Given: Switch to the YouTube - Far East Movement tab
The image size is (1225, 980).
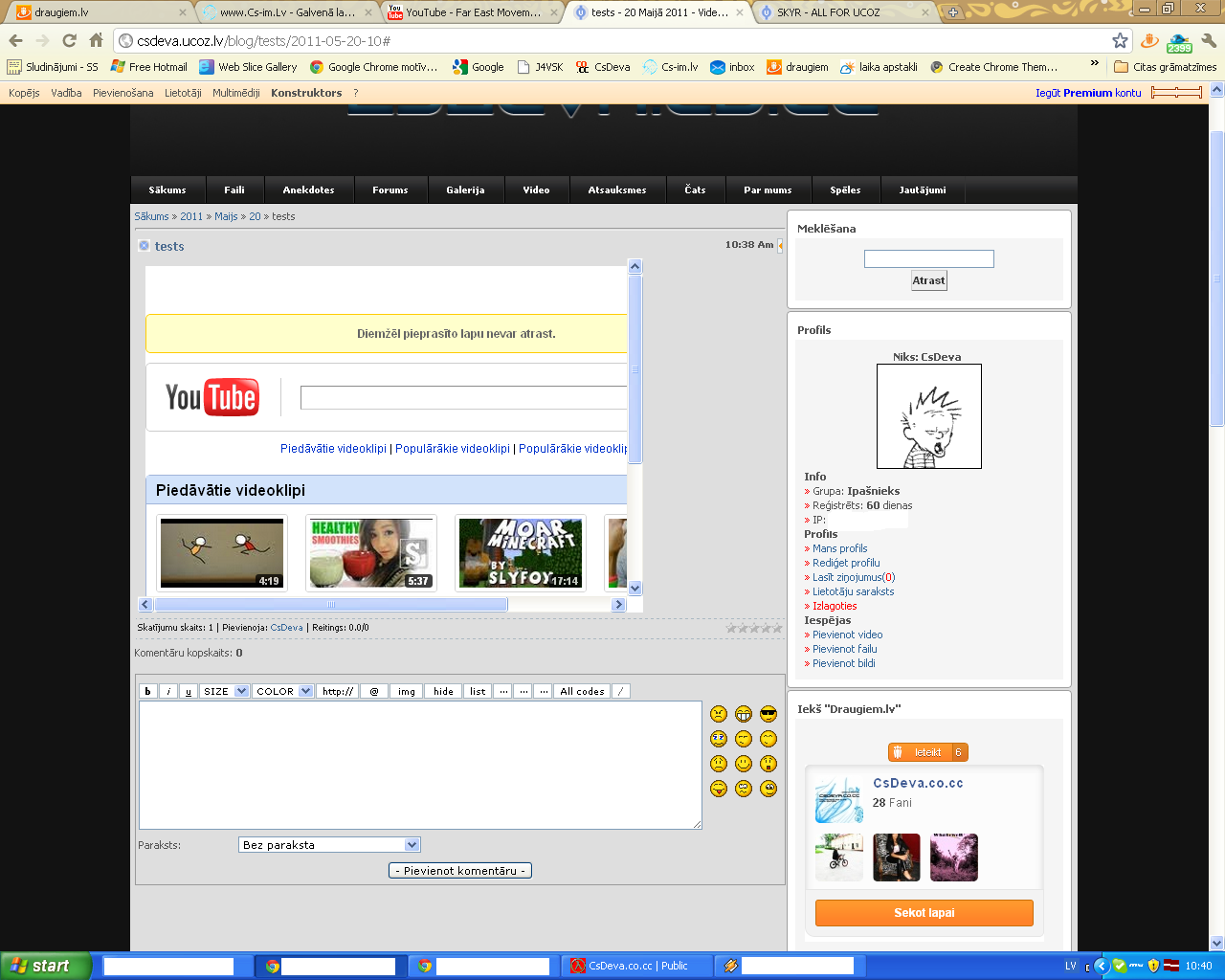Looking at the screenshot, I should (x=473, y=12).
